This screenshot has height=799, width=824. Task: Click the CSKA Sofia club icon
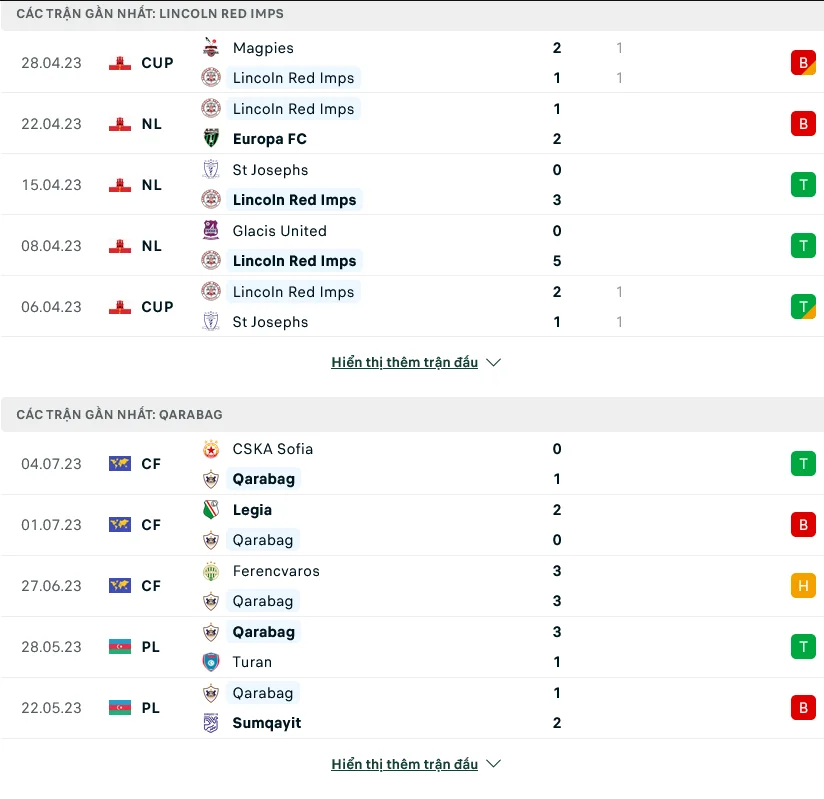click(211, 449)
